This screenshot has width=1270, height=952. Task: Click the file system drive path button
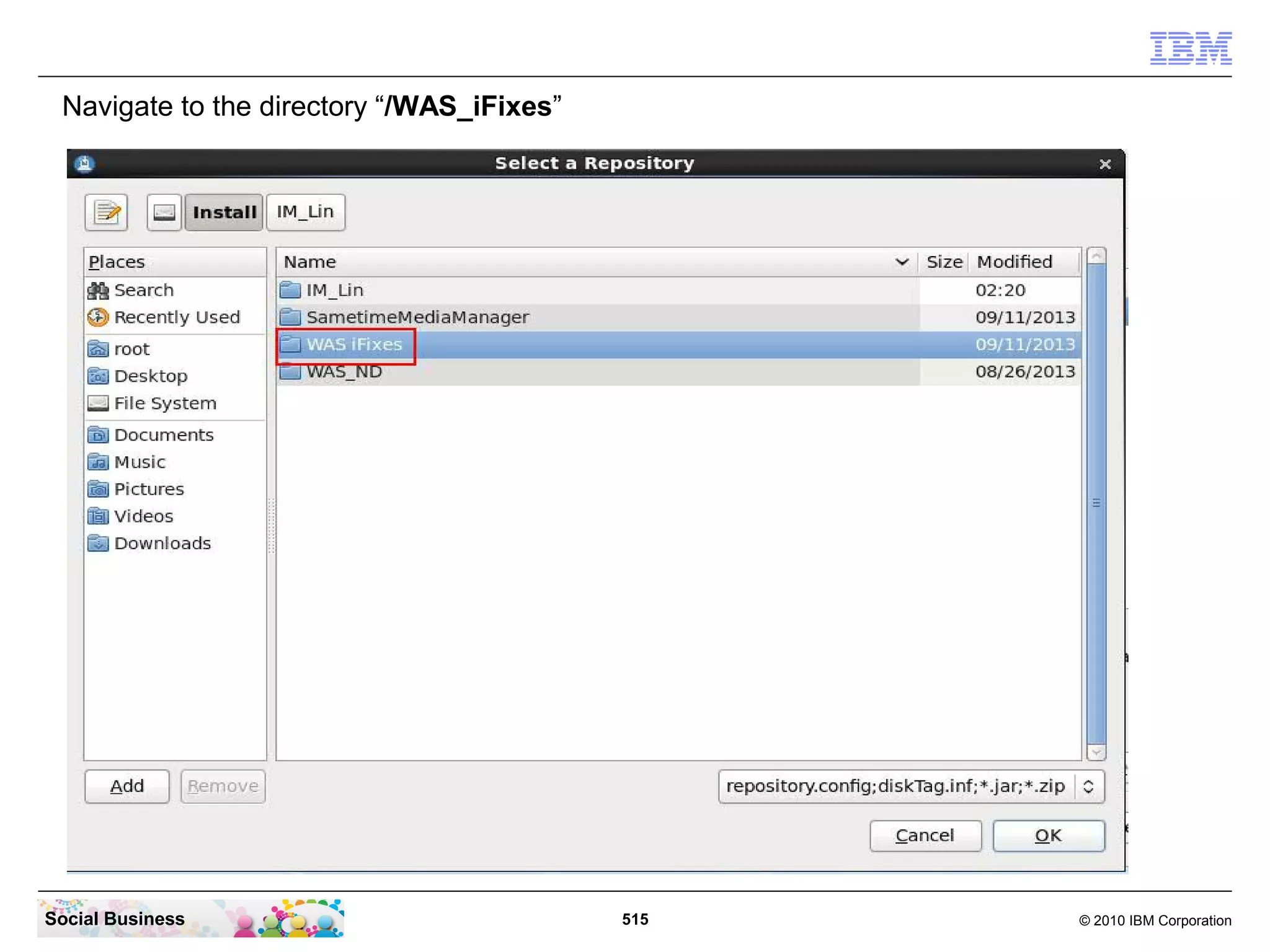tap(164, 213)
